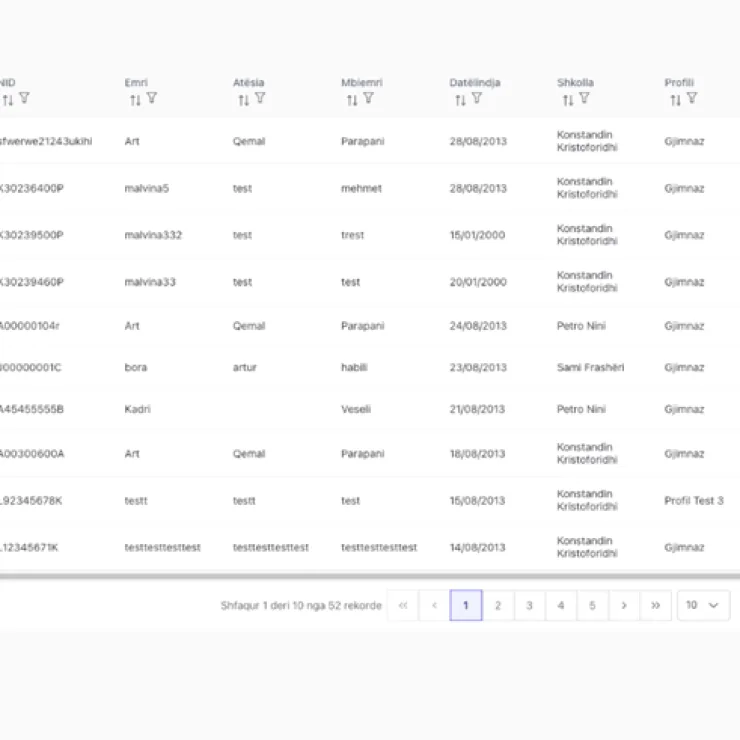
Task: Click the Emri column header
Action: click(x=136, y=83)
